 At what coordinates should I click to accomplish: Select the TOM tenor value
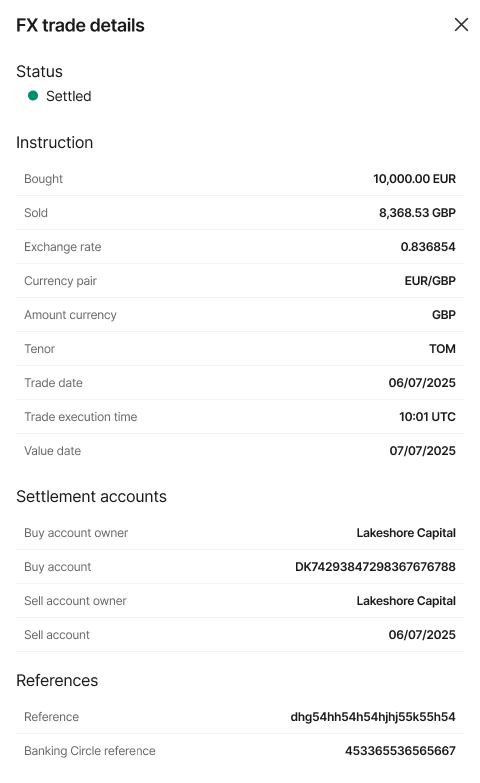(442, 349)
